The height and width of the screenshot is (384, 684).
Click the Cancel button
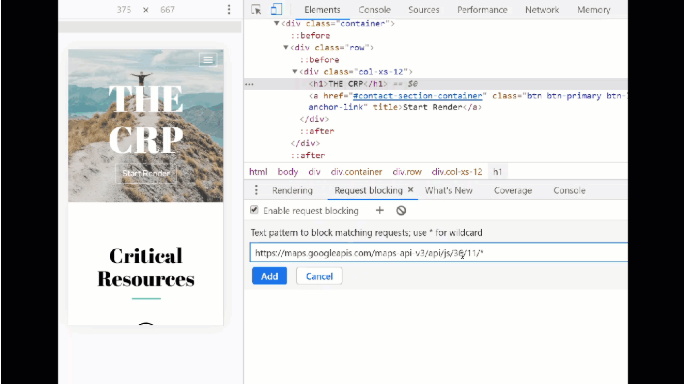(x=319, y=276)
